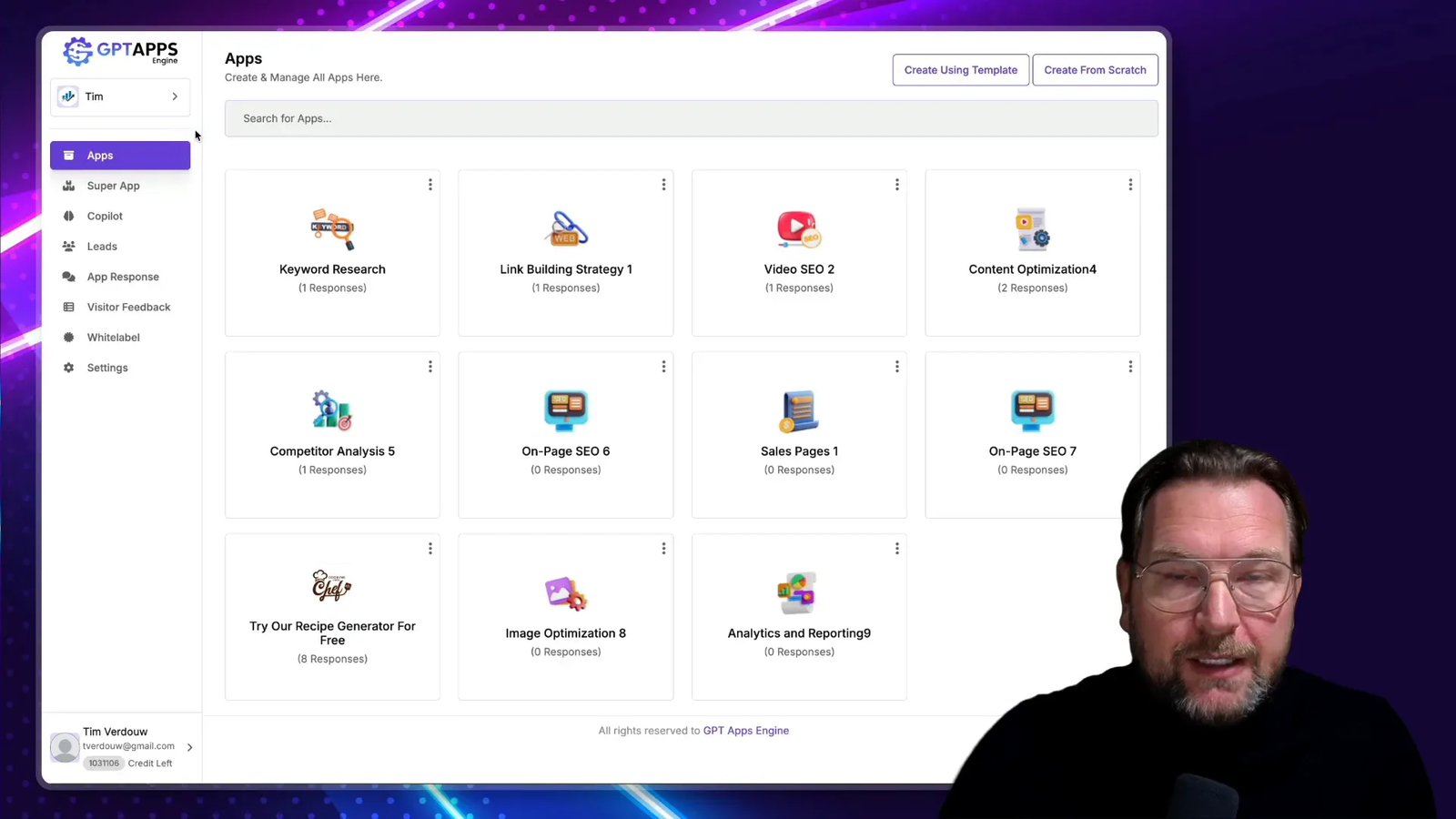This screenshot has width=1456, height=819.
Task: Click the Copilot sidebar icon
Action: 68,217
